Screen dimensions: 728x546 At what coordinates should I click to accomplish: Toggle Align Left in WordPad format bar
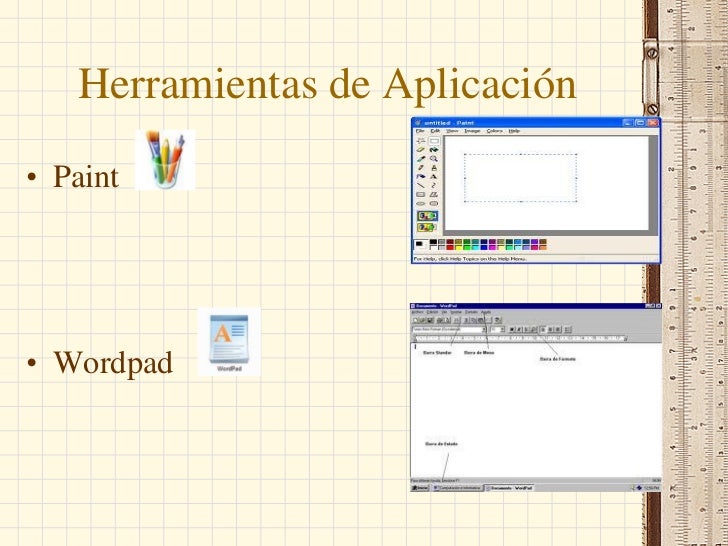(x=543, y=330)
